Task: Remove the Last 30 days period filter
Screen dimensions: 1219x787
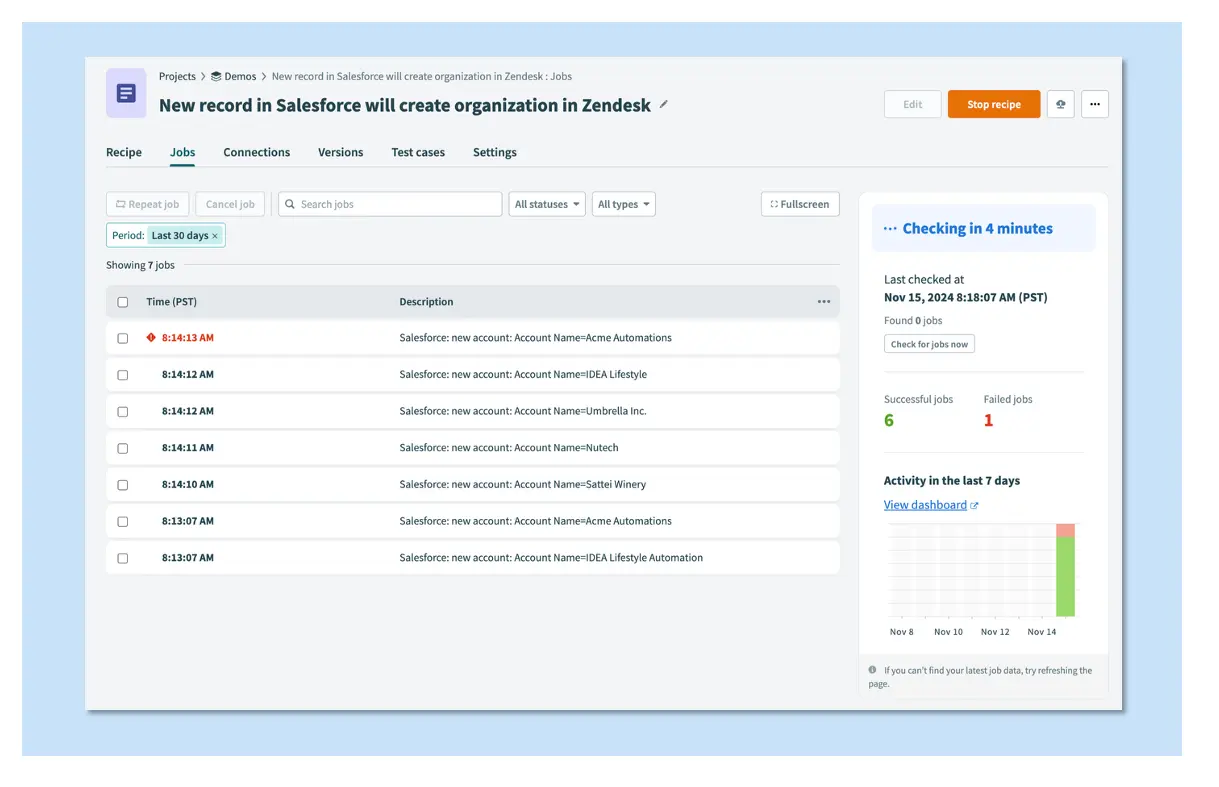Action: click(x=214, y=235)
